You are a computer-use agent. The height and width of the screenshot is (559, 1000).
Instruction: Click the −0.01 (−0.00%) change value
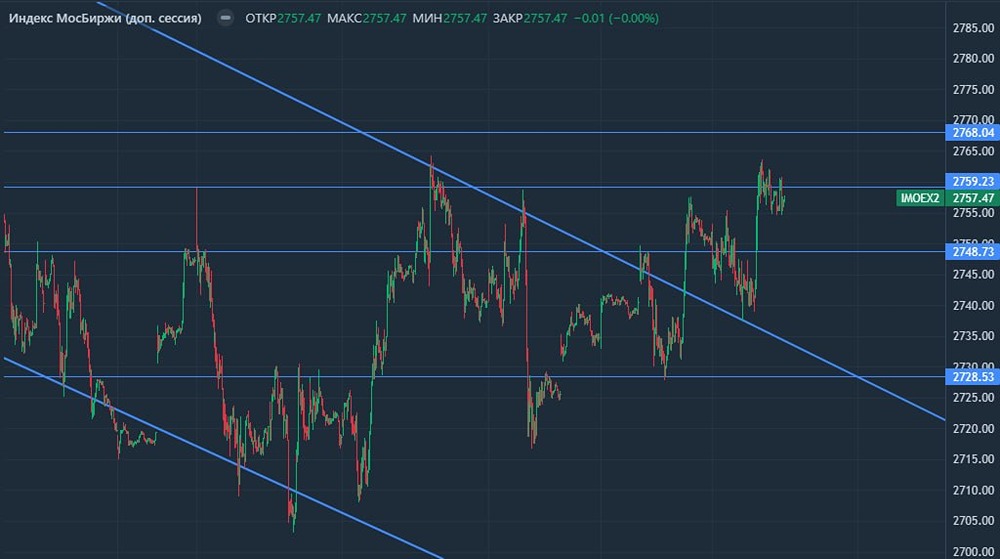(x=616, y=18)
